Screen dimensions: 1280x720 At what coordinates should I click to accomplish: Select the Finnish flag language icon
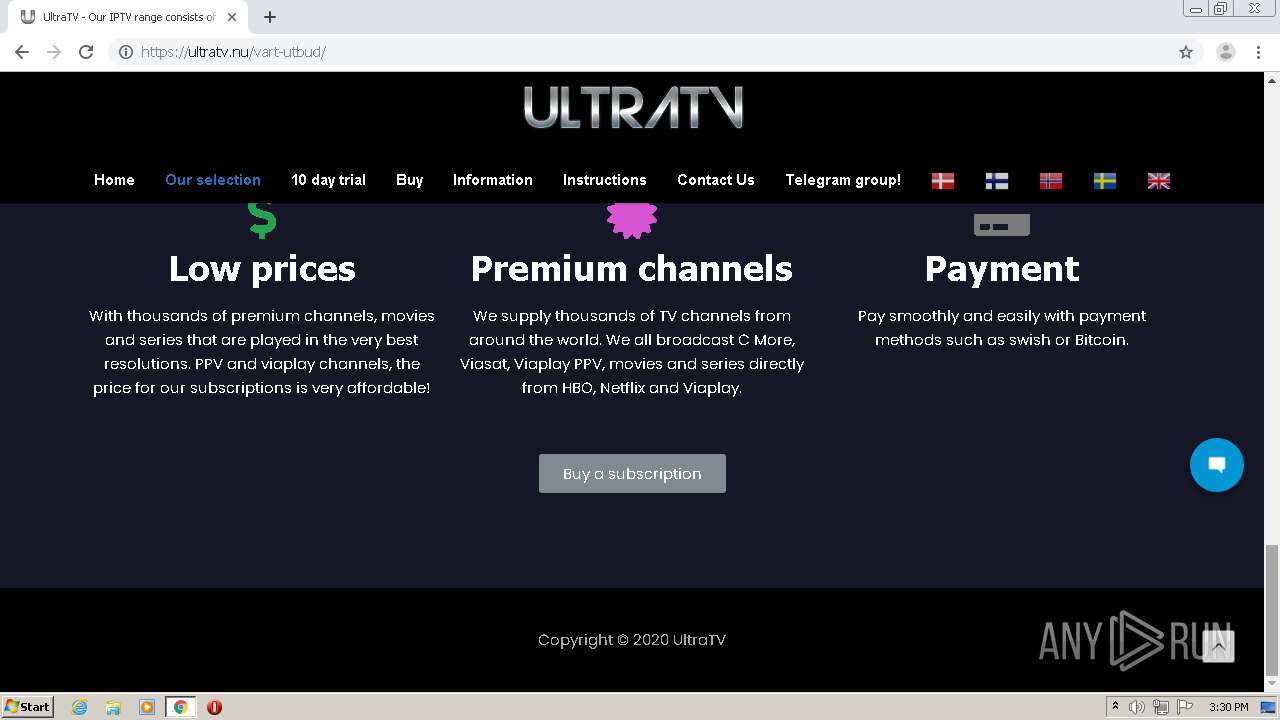coord(997,181)
